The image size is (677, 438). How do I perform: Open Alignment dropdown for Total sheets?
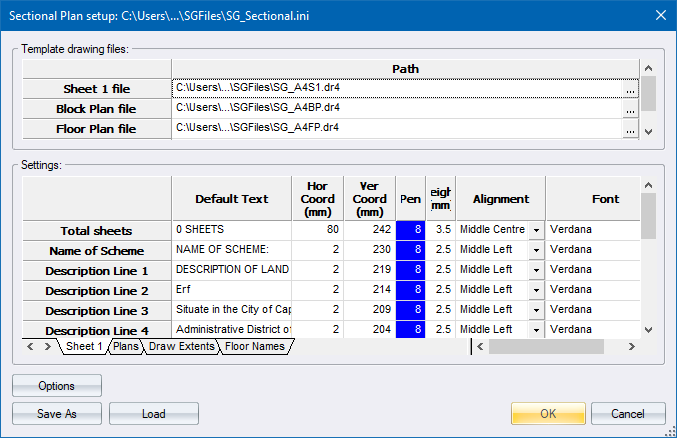coord(536,231)
